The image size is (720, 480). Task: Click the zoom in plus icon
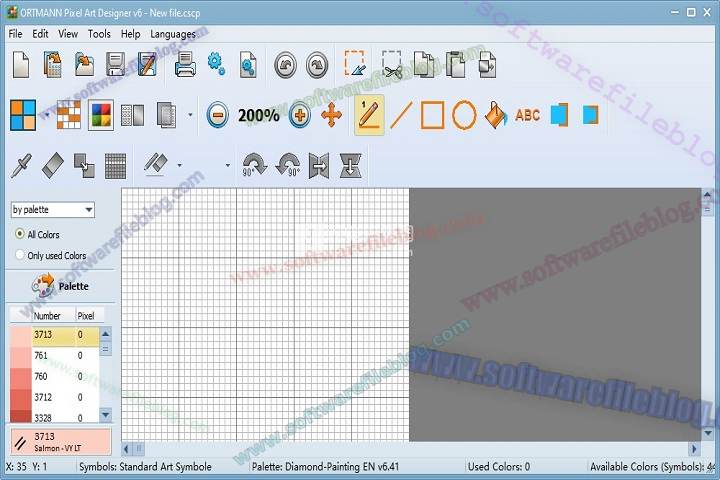(x=299, y=115)
